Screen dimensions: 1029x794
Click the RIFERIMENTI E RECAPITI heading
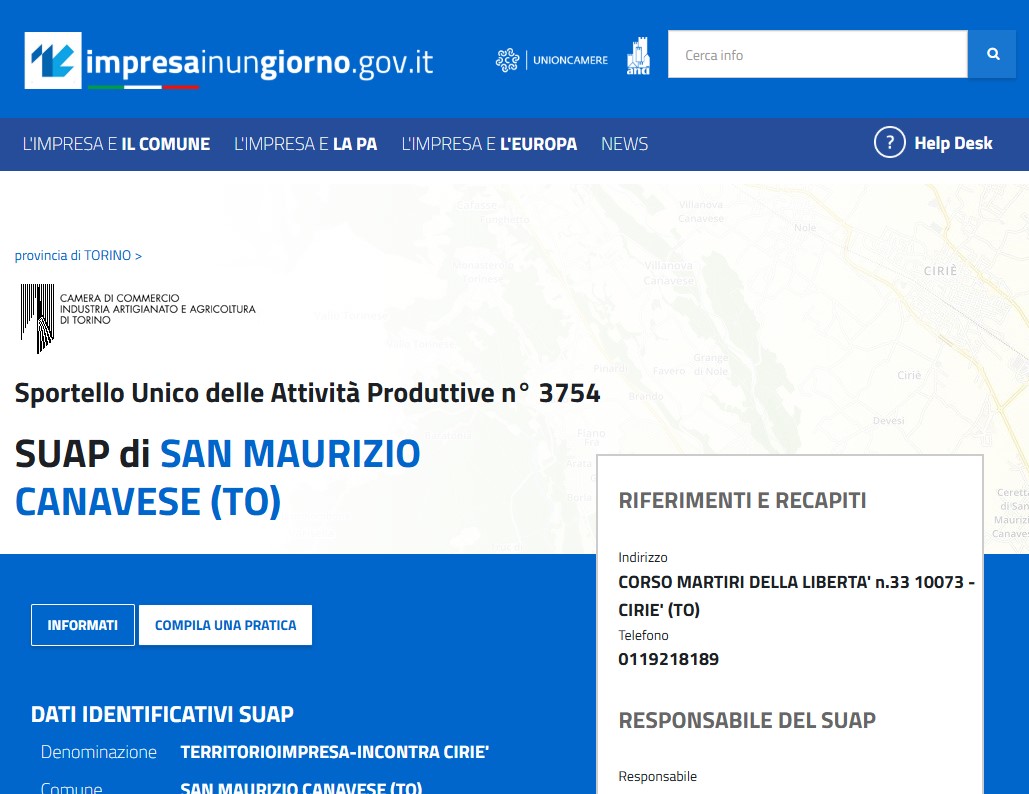[x=742, y=501]
